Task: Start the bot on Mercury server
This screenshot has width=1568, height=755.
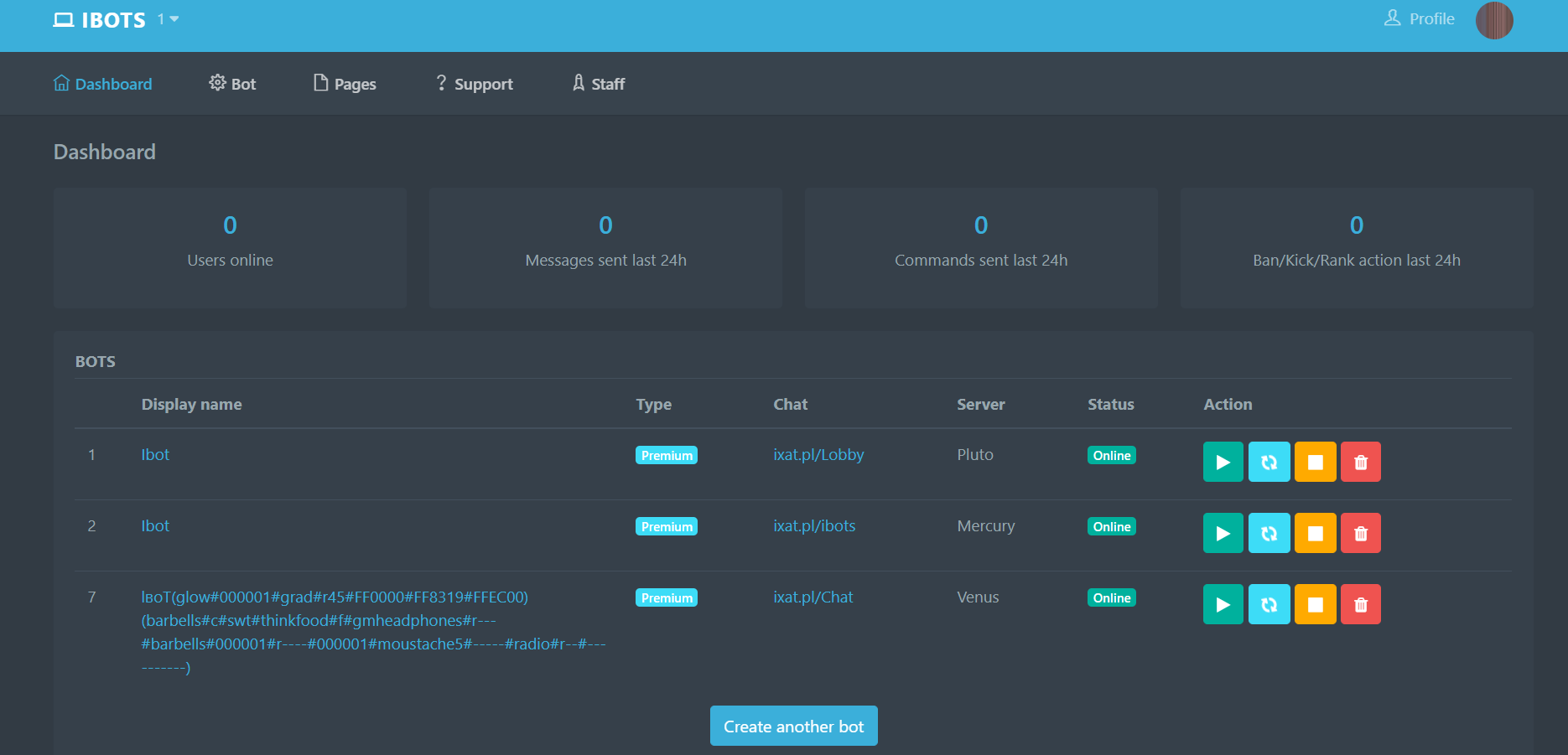Action: click(x=1223, y=533)
